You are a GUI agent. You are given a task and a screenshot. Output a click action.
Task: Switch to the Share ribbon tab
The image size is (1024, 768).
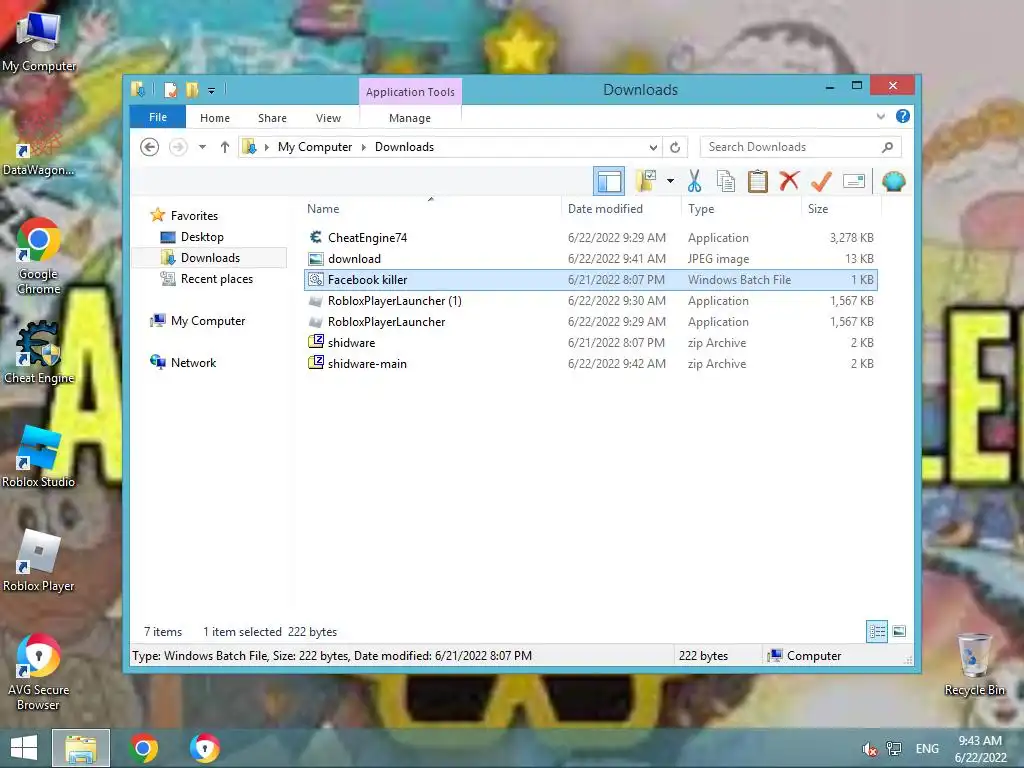point(272,118)
